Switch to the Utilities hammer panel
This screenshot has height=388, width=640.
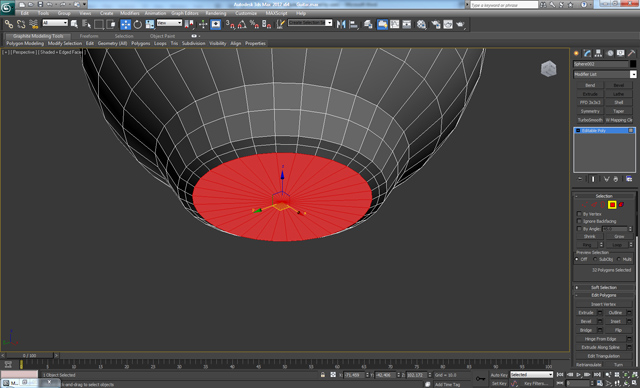[x=631, y=53]
